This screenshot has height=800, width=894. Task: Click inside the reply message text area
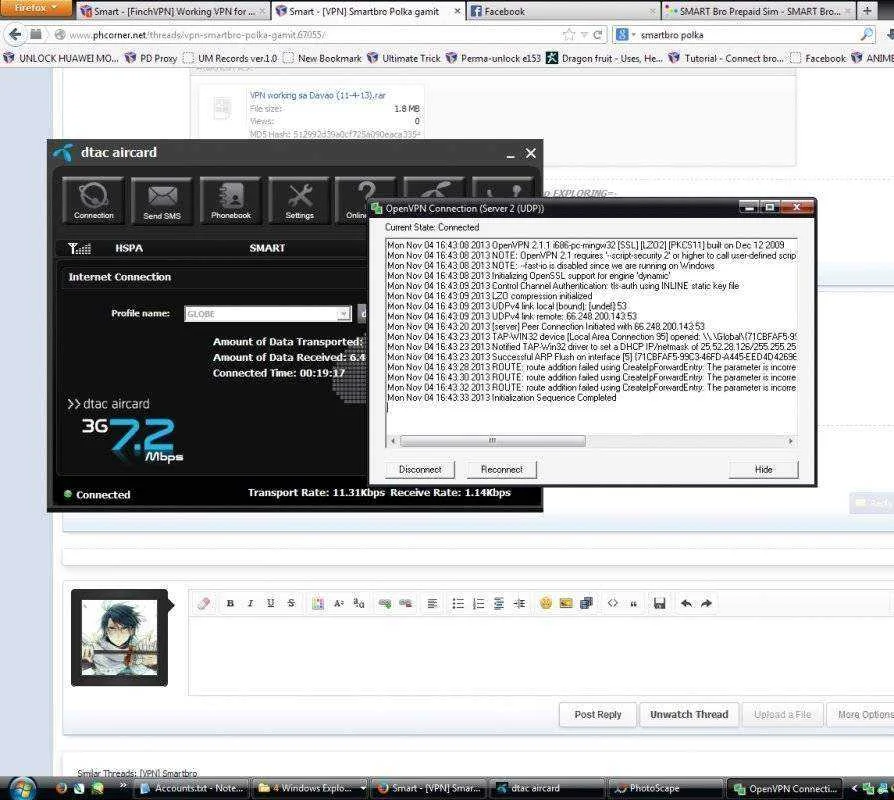click(x=539, y=656)
